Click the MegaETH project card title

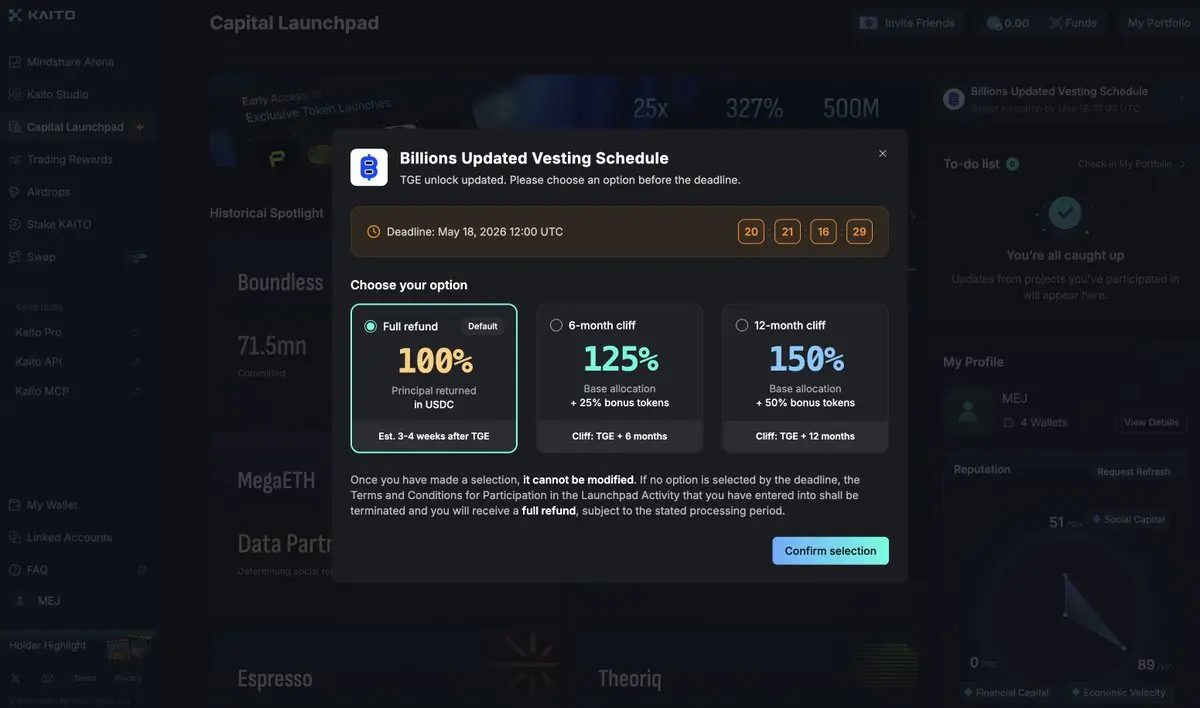coord(276,480)
